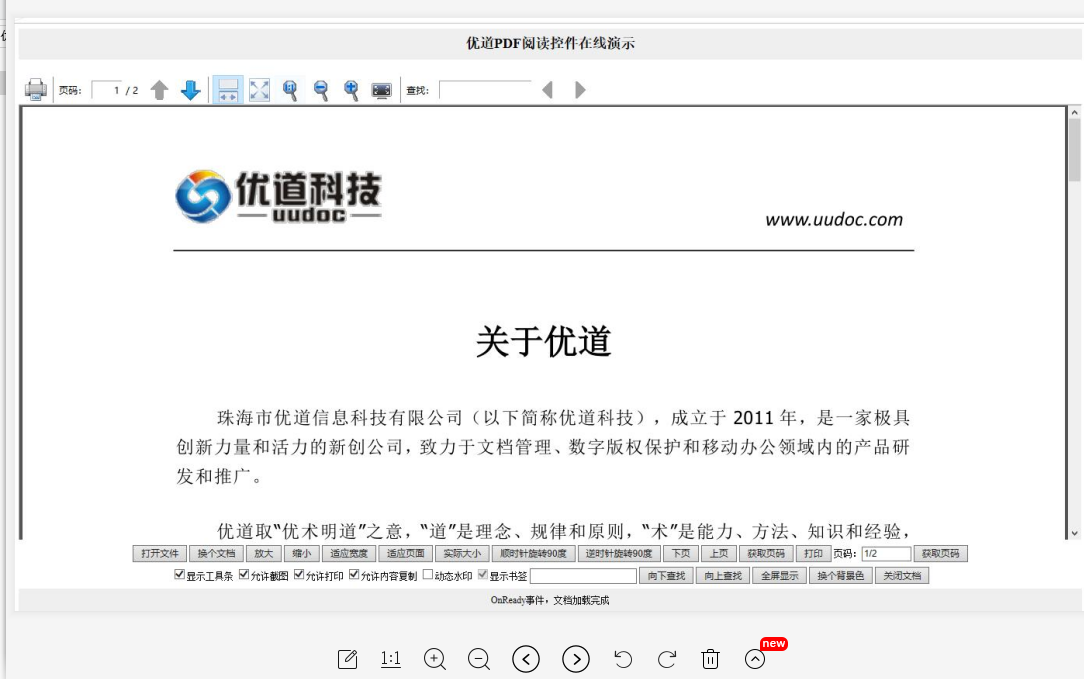The image size is (1084, 679).
Task: Click the 顺时针旋转90度 rotate button
Action: [535, 552]
